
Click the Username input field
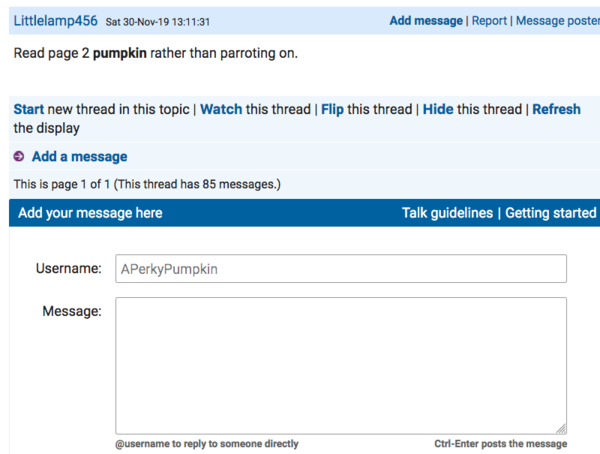pyautogui.click(x=341, y=269)
